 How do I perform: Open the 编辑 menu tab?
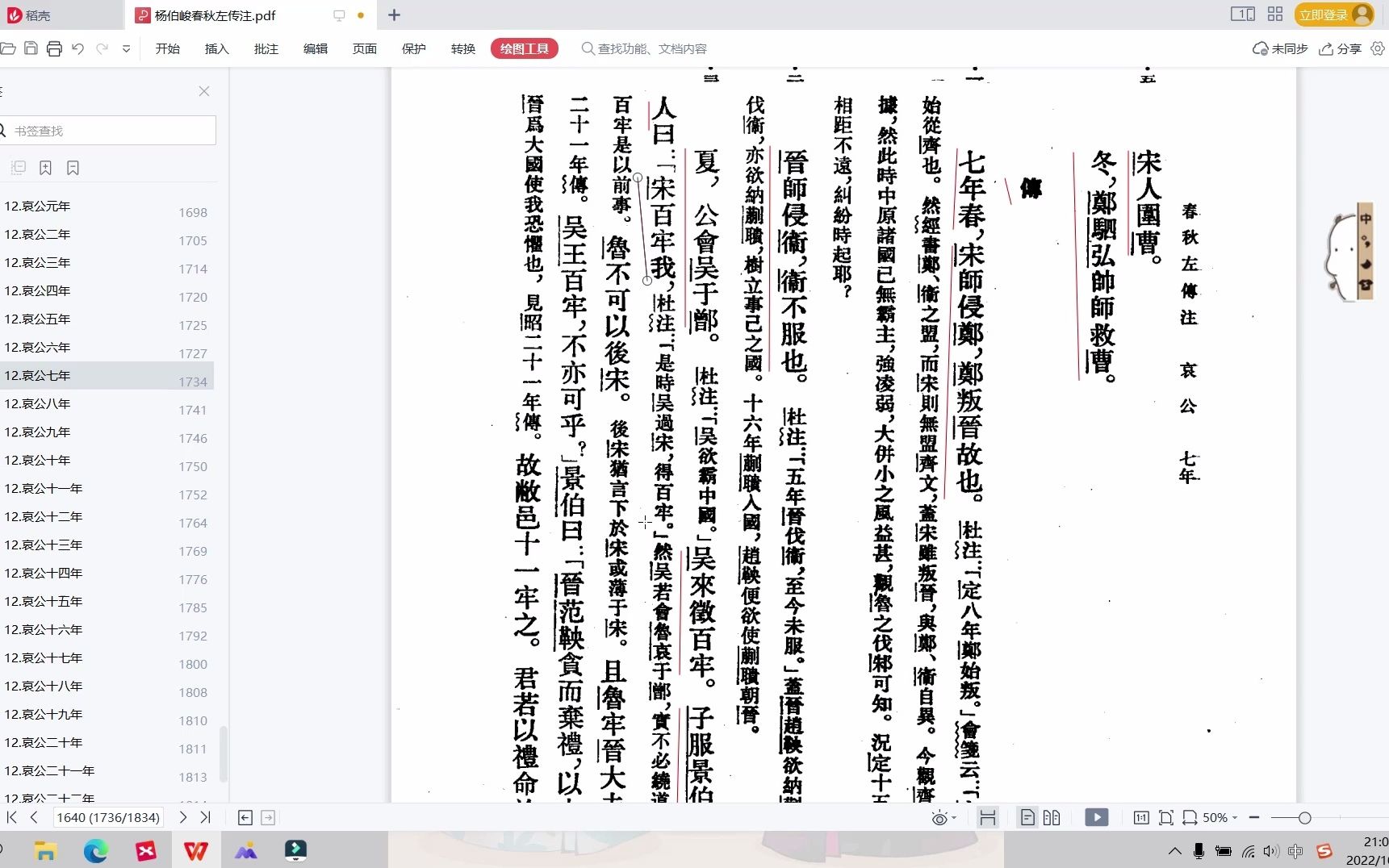pyautogui.click(x=316, y=48)
